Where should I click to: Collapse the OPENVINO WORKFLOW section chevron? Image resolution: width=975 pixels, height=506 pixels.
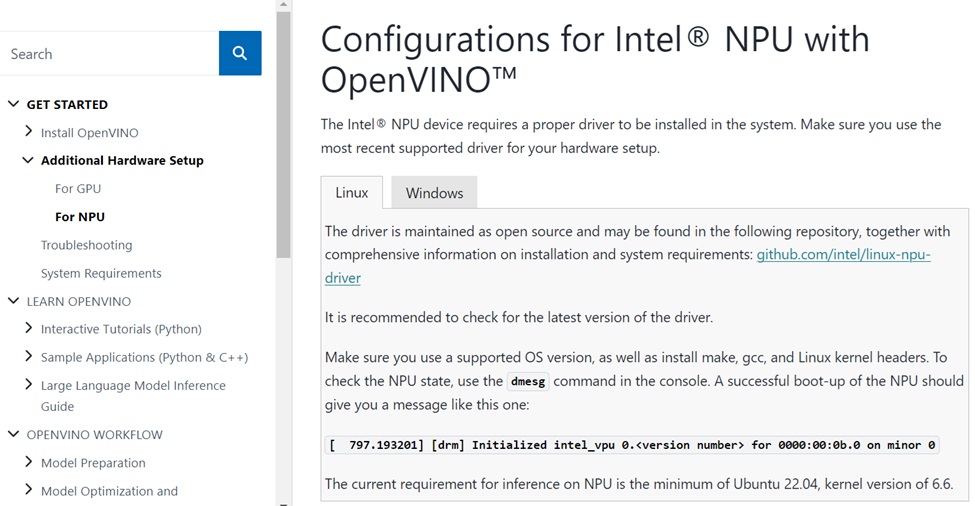pyautogui.click(x=13, y=434)
